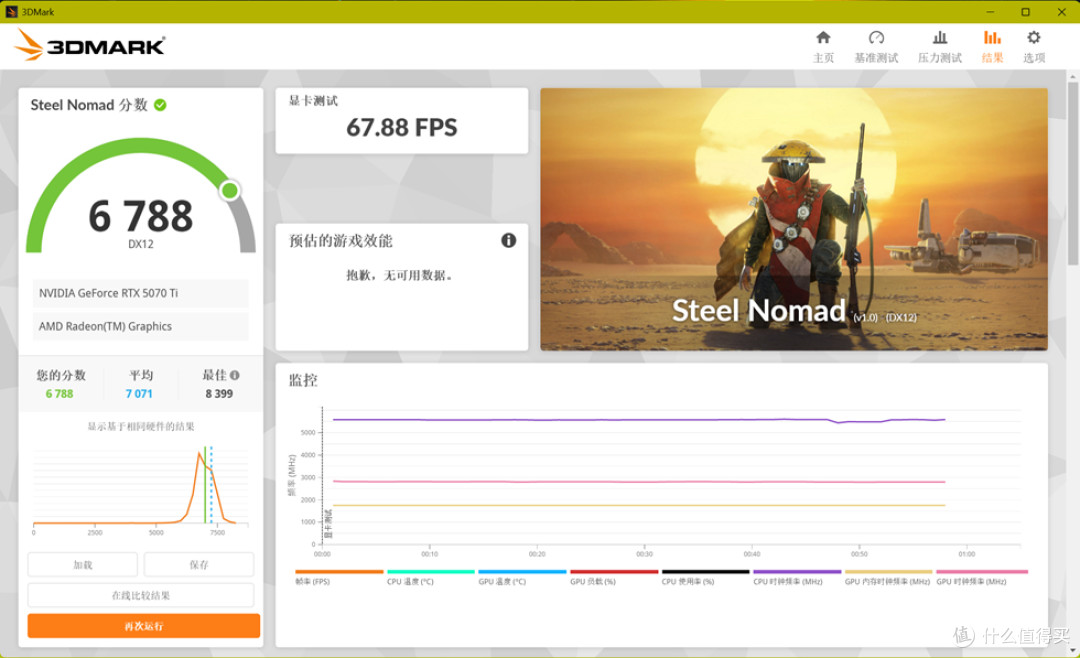
Task: Open the 基准测试 benchmarks tab
Action: pos(876,47)
